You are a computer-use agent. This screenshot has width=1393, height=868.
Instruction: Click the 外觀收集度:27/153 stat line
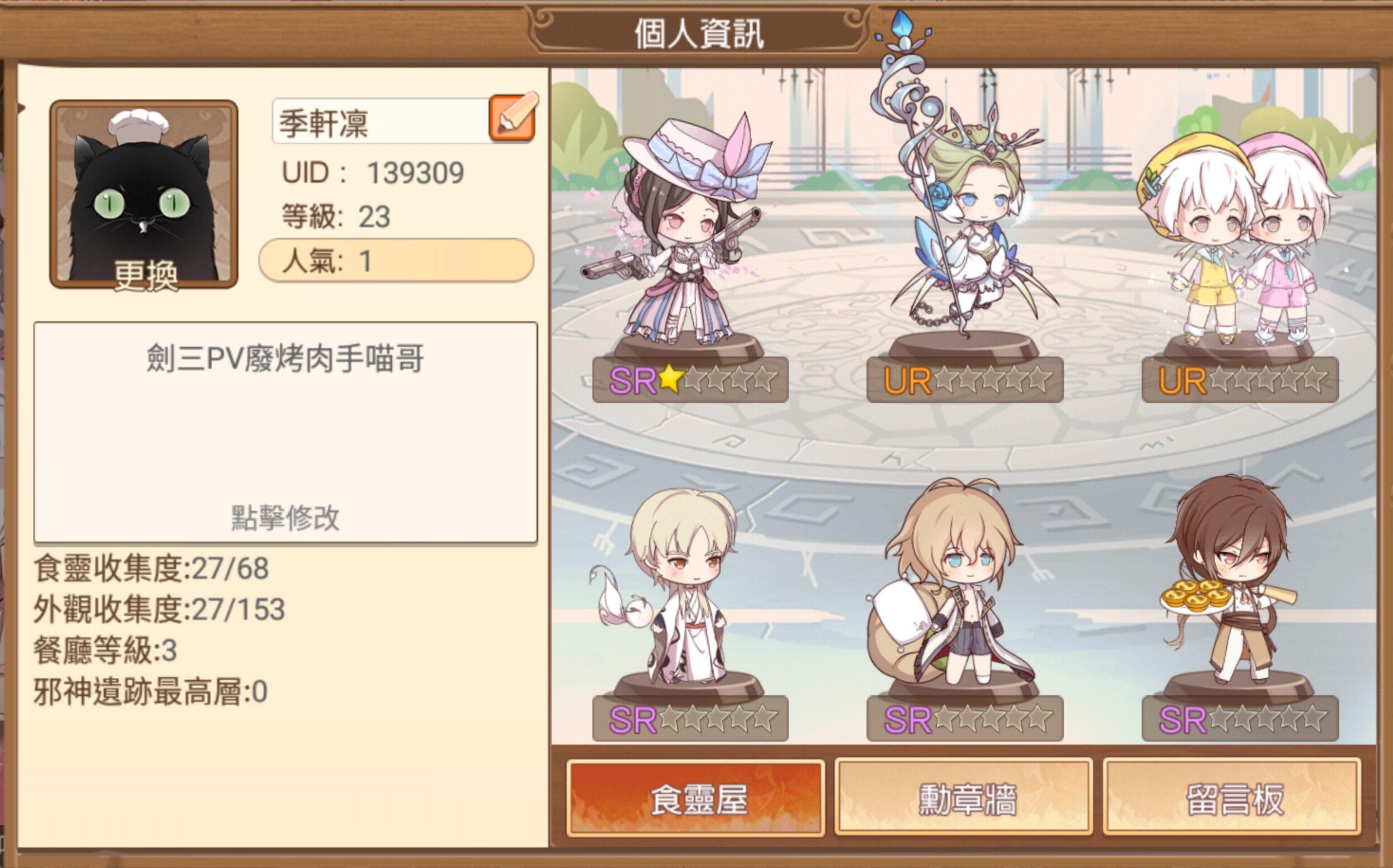click(159, 609)
